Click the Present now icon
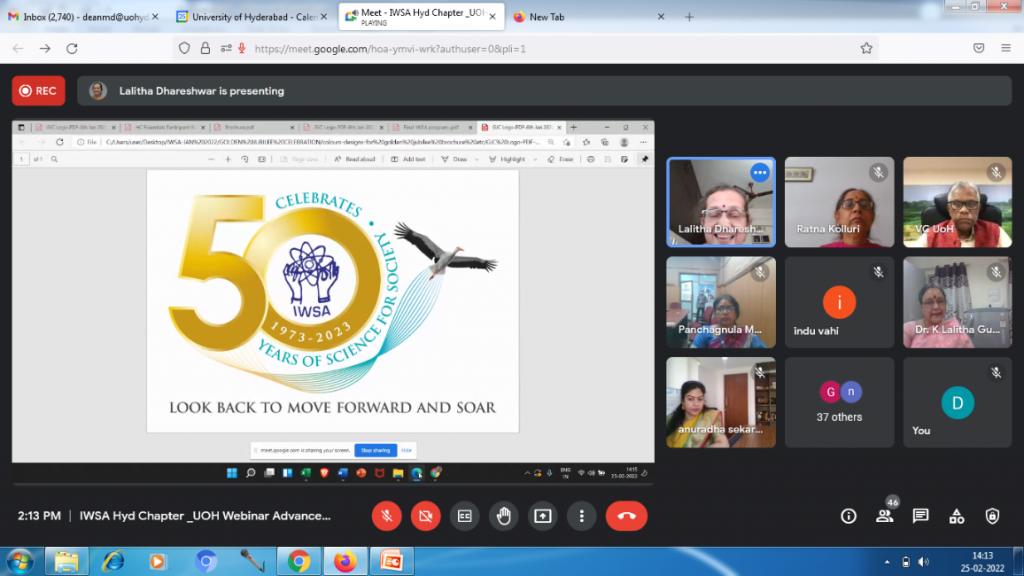 [543, 516]
